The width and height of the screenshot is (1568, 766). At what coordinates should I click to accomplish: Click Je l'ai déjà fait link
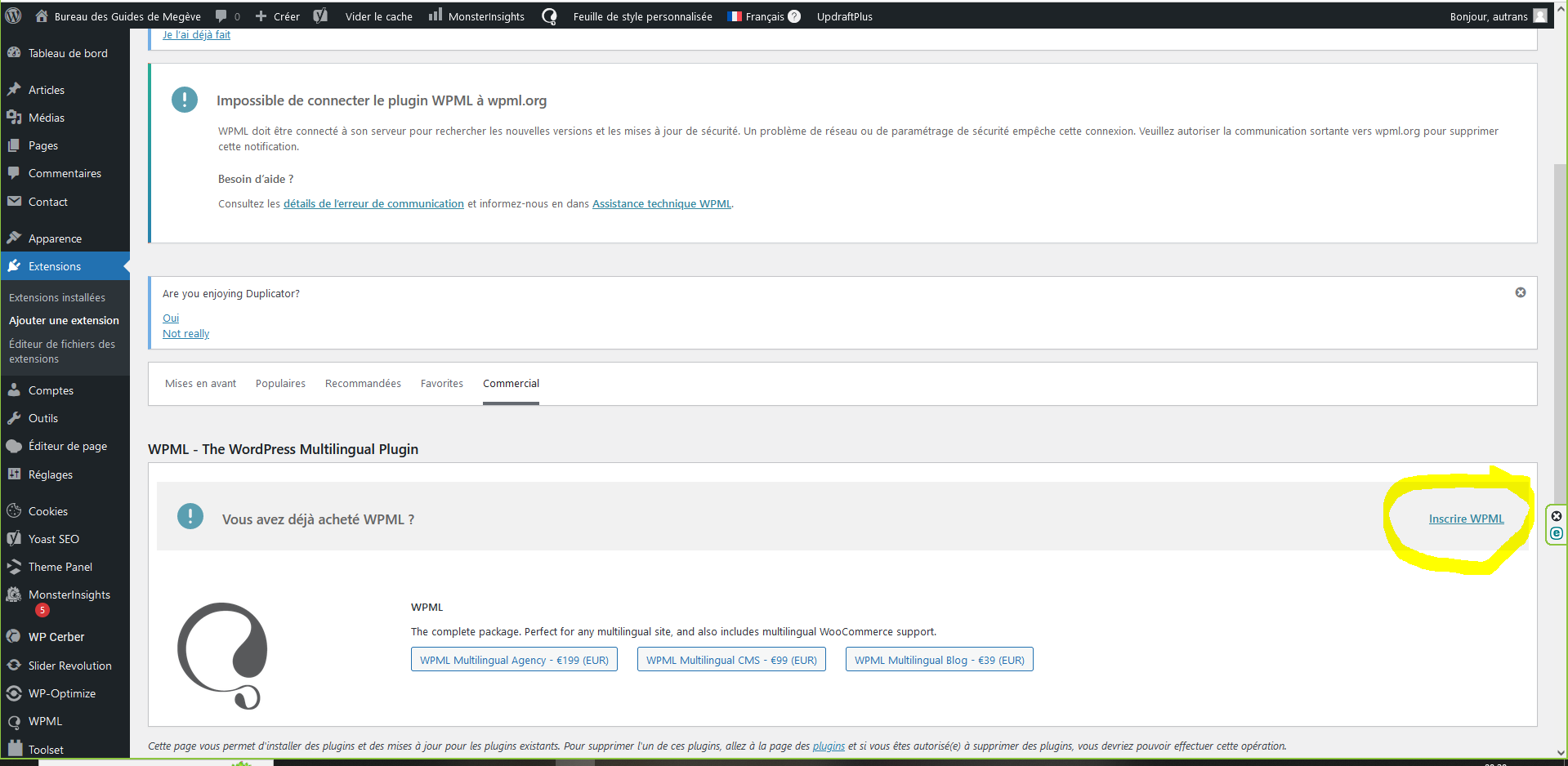pyautogui.click(x=196, y=34)
